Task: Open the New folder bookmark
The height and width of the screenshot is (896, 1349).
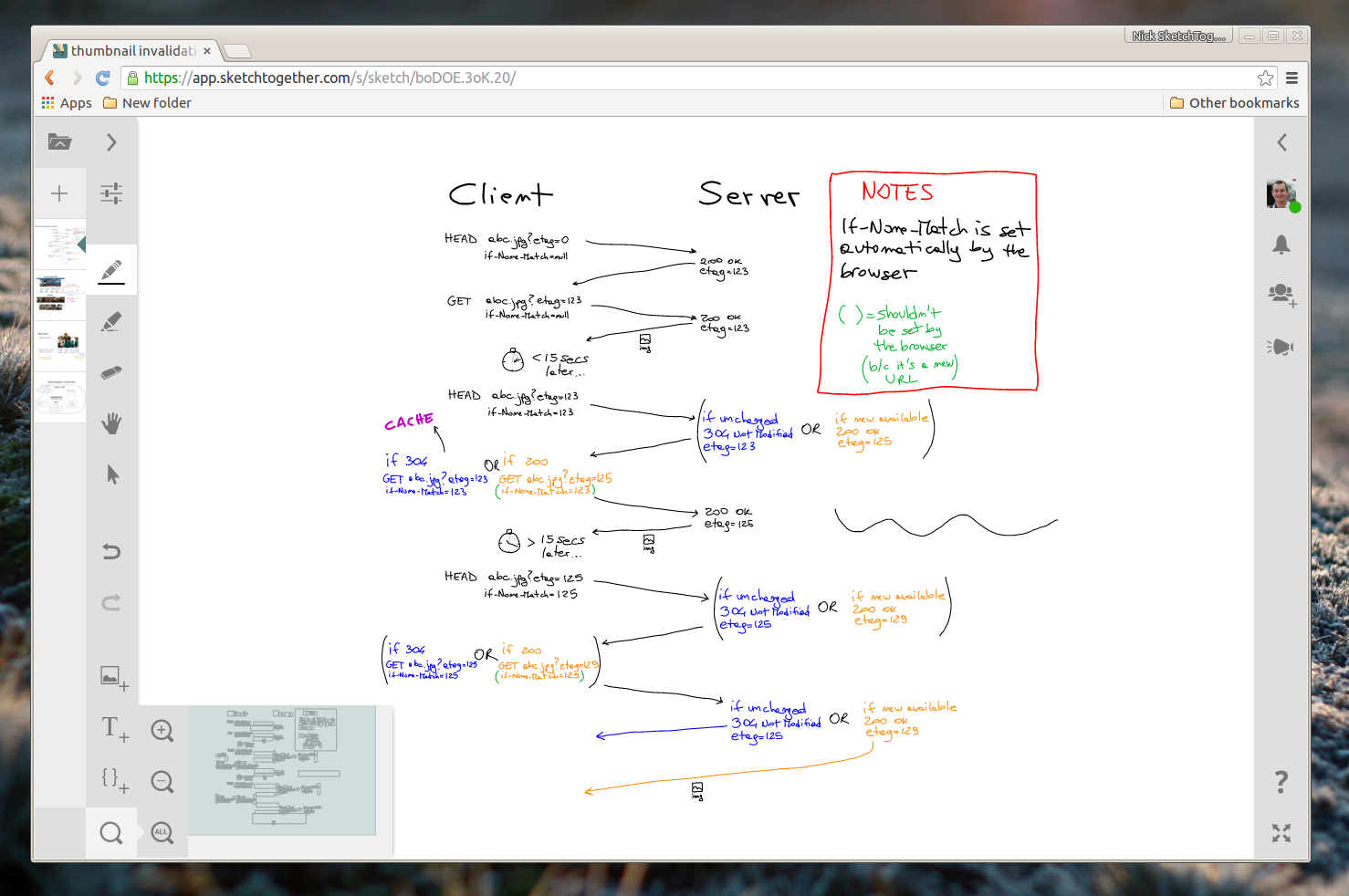Action: 147,103
